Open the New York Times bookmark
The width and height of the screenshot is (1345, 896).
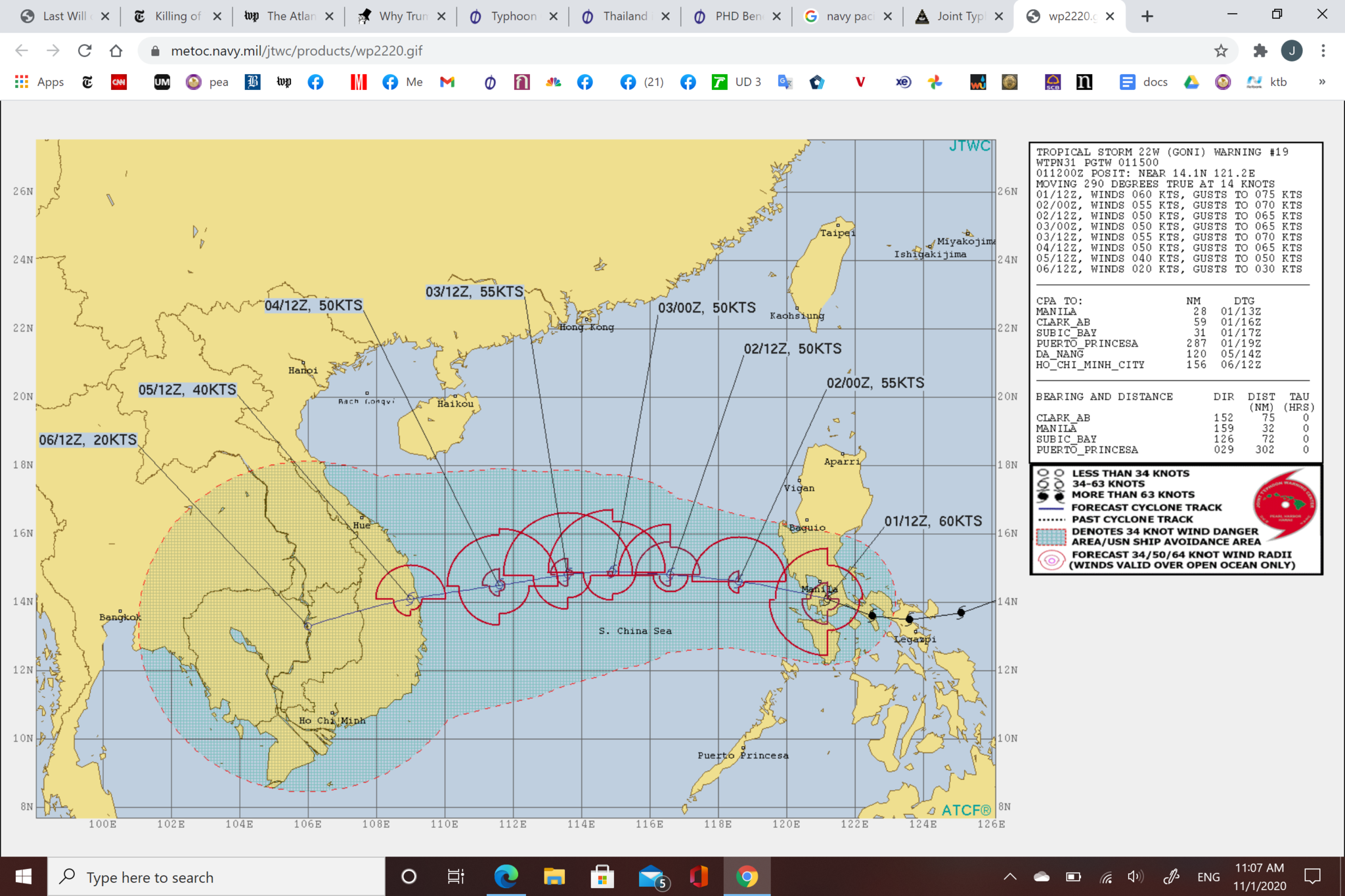(x=87, y=81)
